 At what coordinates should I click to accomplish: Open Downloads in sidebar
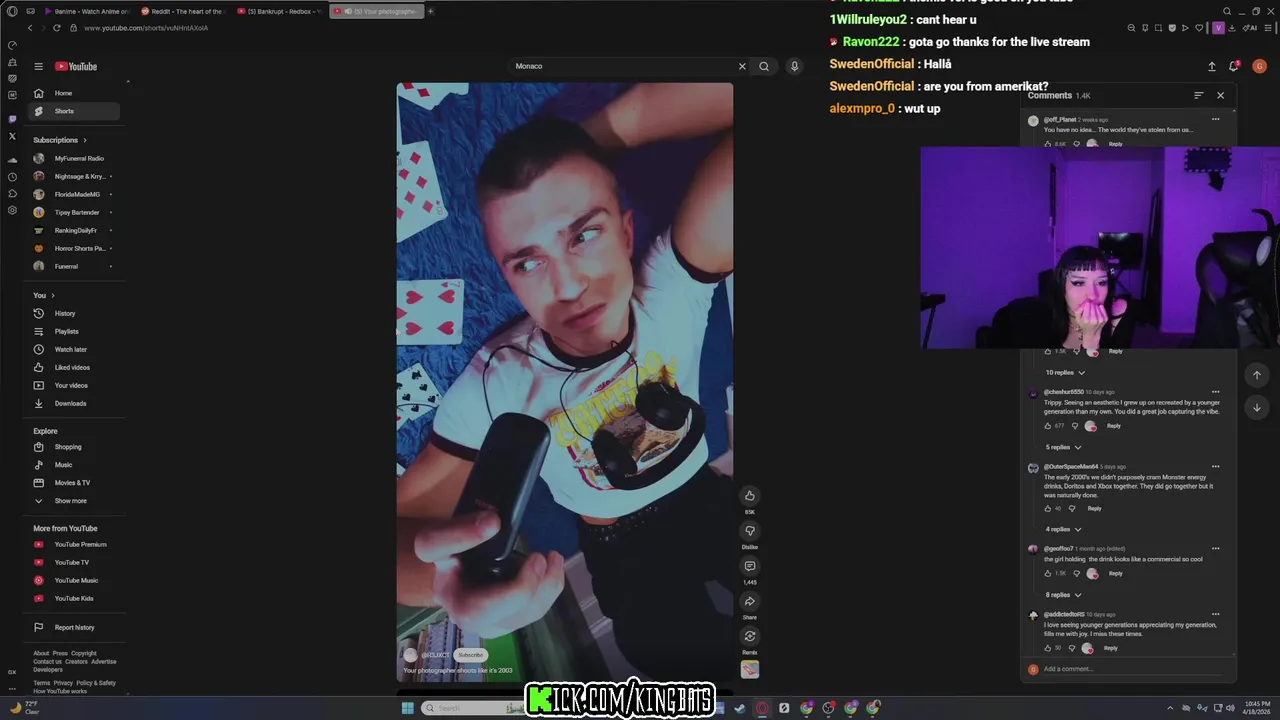pyautogui.click(x=75, y=403)
